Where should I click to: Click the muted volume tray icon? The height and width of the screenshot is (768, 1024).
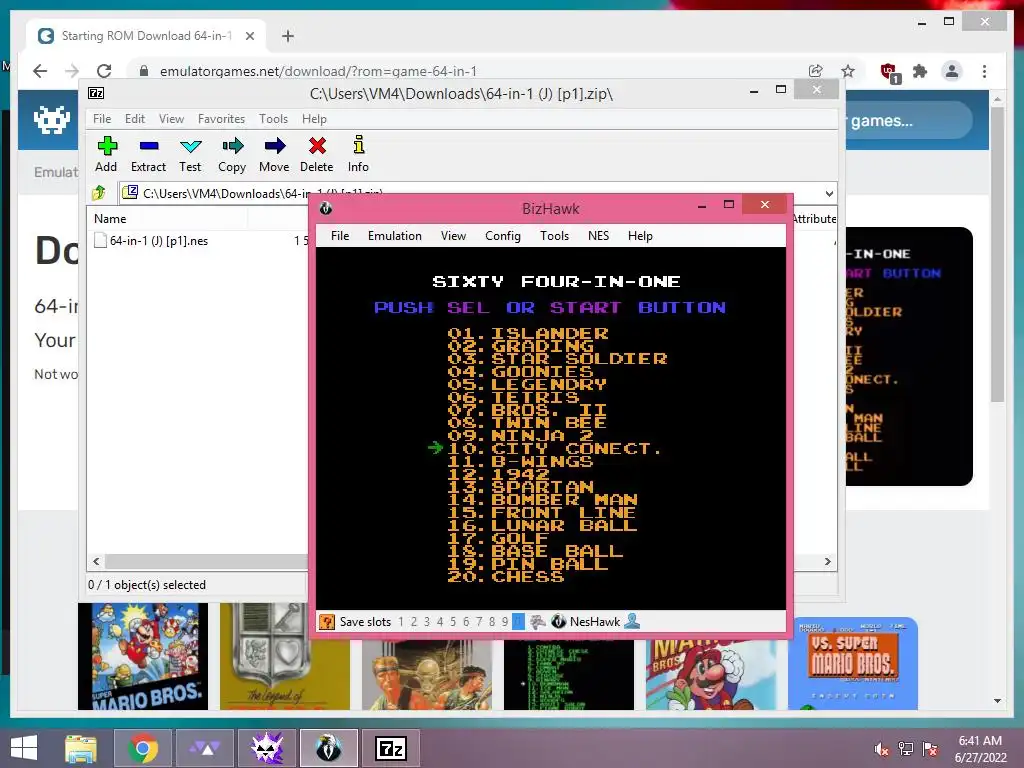pos(880,749)
